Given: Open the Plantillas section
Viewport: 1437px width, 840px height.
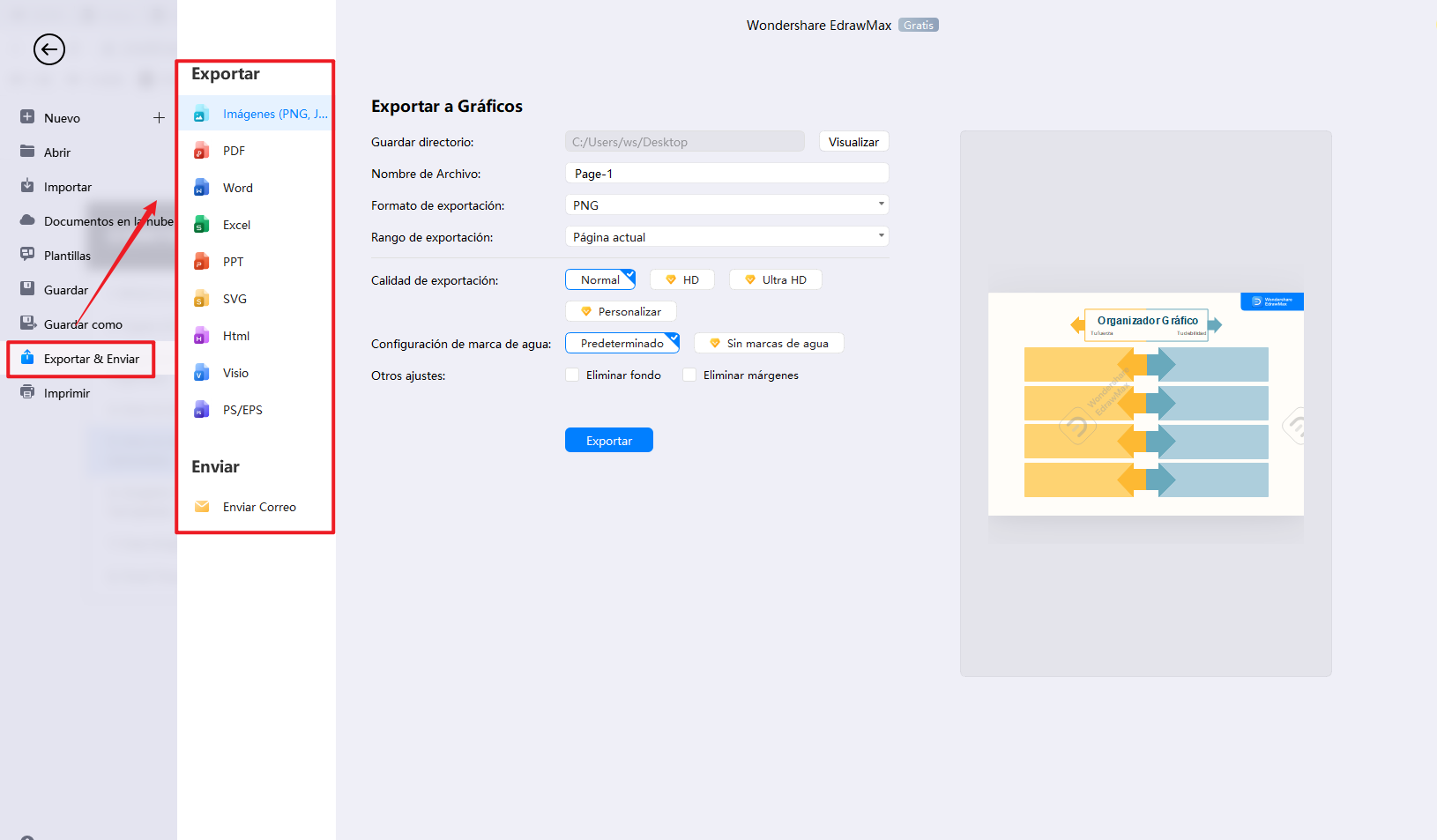Looking at the screenshot, I should [68, 255].
